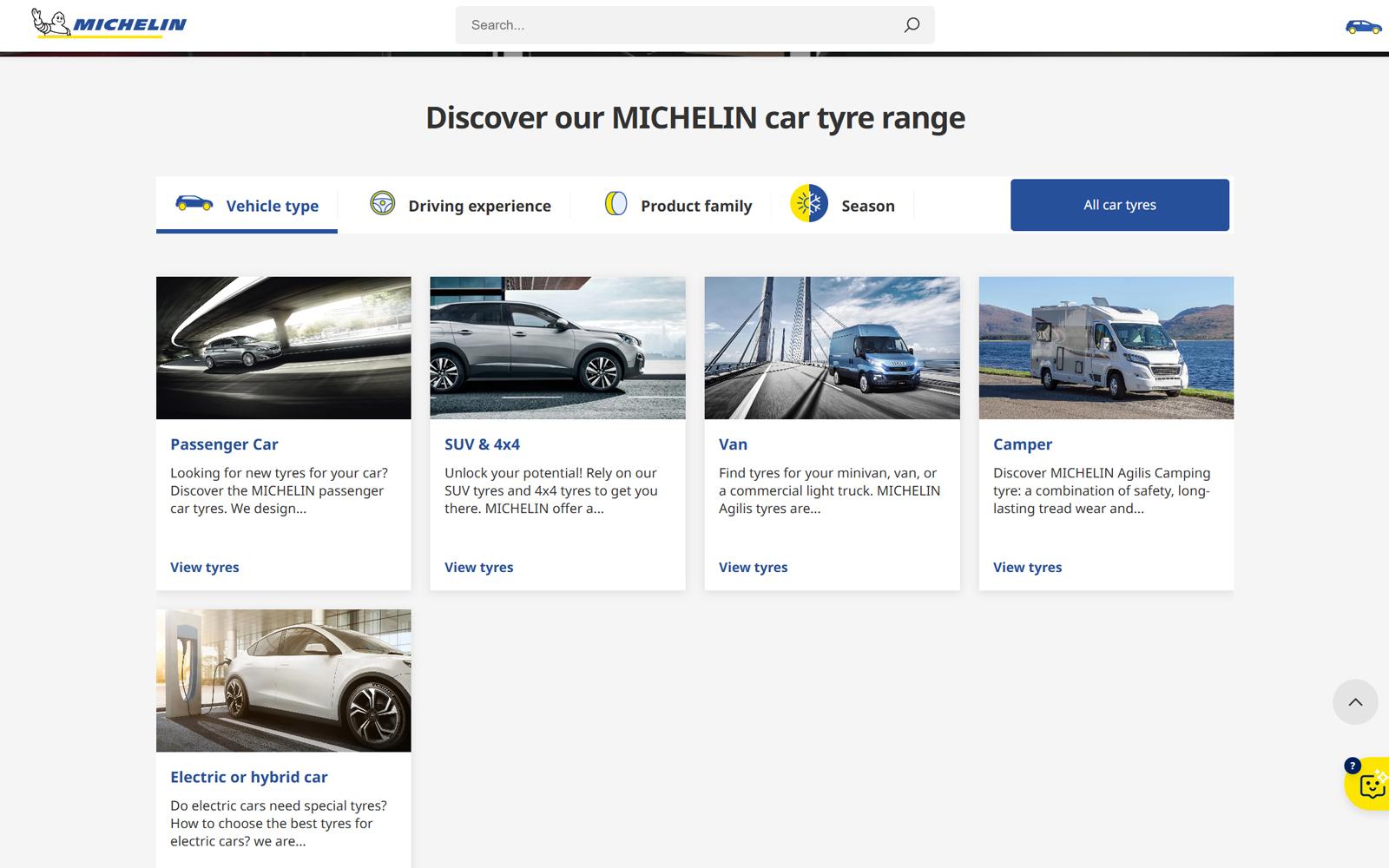This screenshot has height=868, width=1389.
Task: Click the 'Discover MICHELIN Agilis Camping' description
Action: pyautogui.click(x=1102, y=490)
